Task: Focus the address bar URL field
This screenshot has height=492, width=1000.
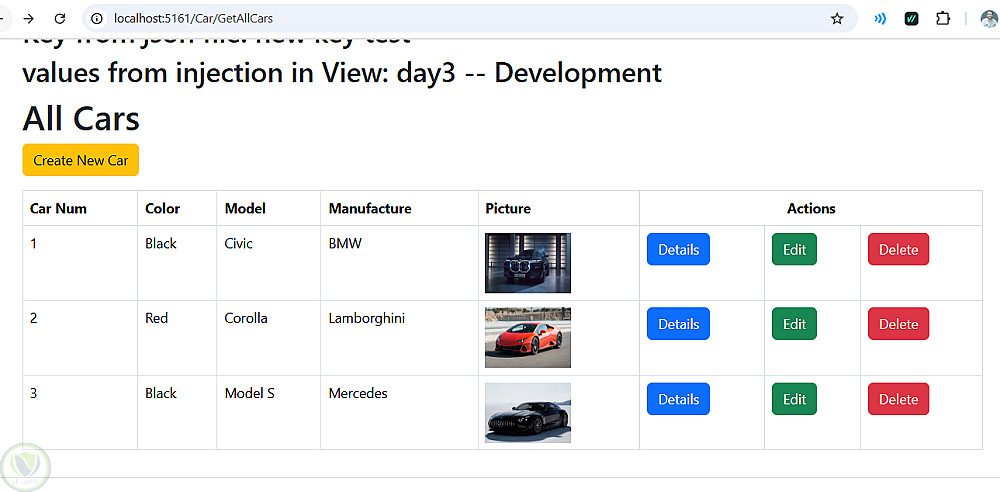Action: pyautogui.click(x=466, y=19)
